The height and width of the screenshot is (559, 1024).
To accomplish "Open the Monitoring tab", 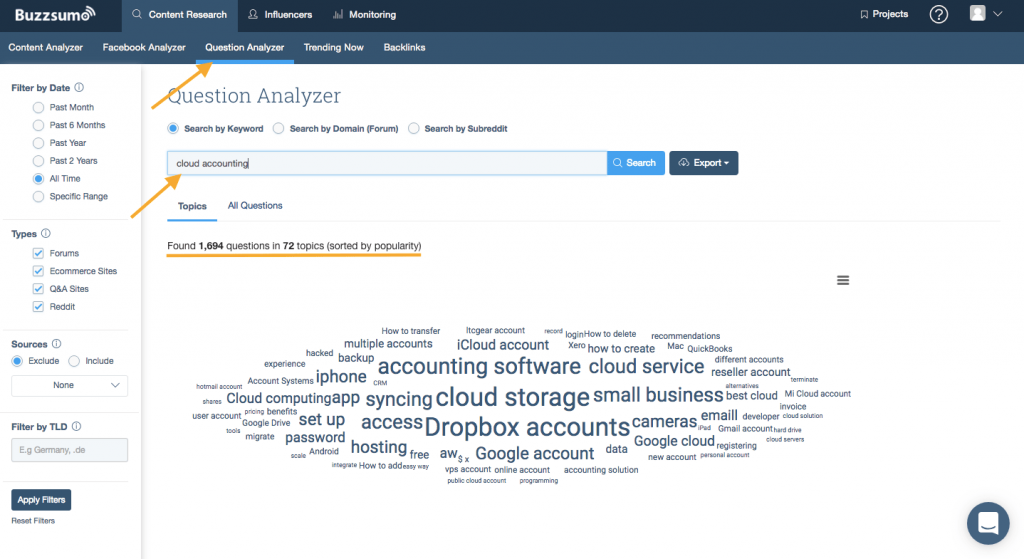I will point(364,14).
